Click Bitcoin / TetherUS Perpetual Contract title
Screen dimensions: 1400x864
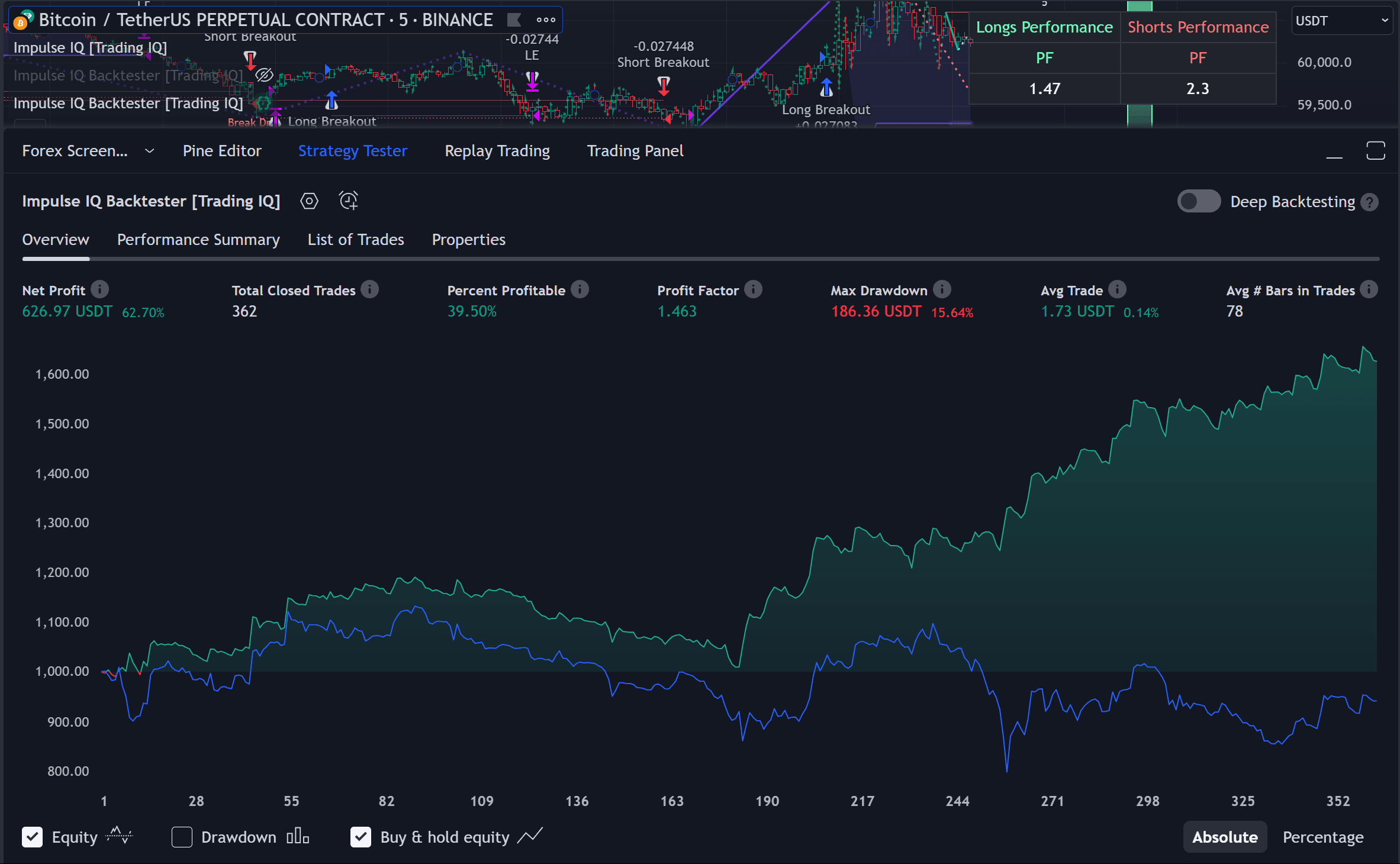click(x=266, y=20)
